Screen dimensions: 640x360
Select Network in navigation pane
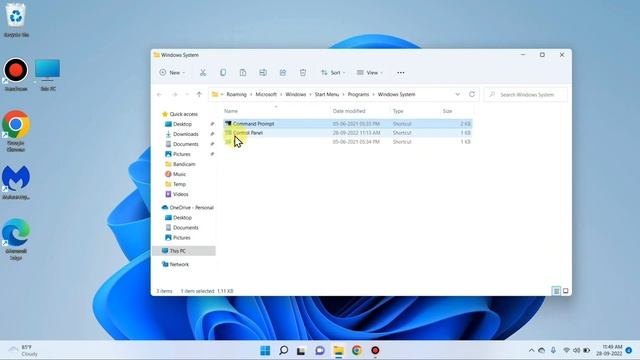(176, 264)
